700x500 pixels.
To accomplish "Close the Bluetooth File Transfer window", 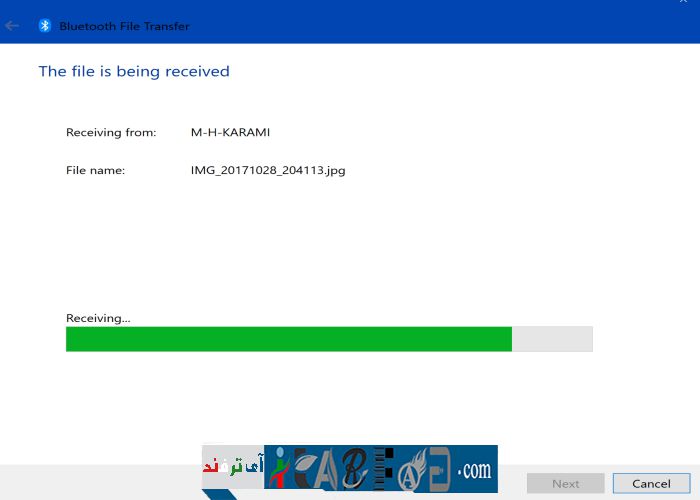I will click(x=683, y=3).
